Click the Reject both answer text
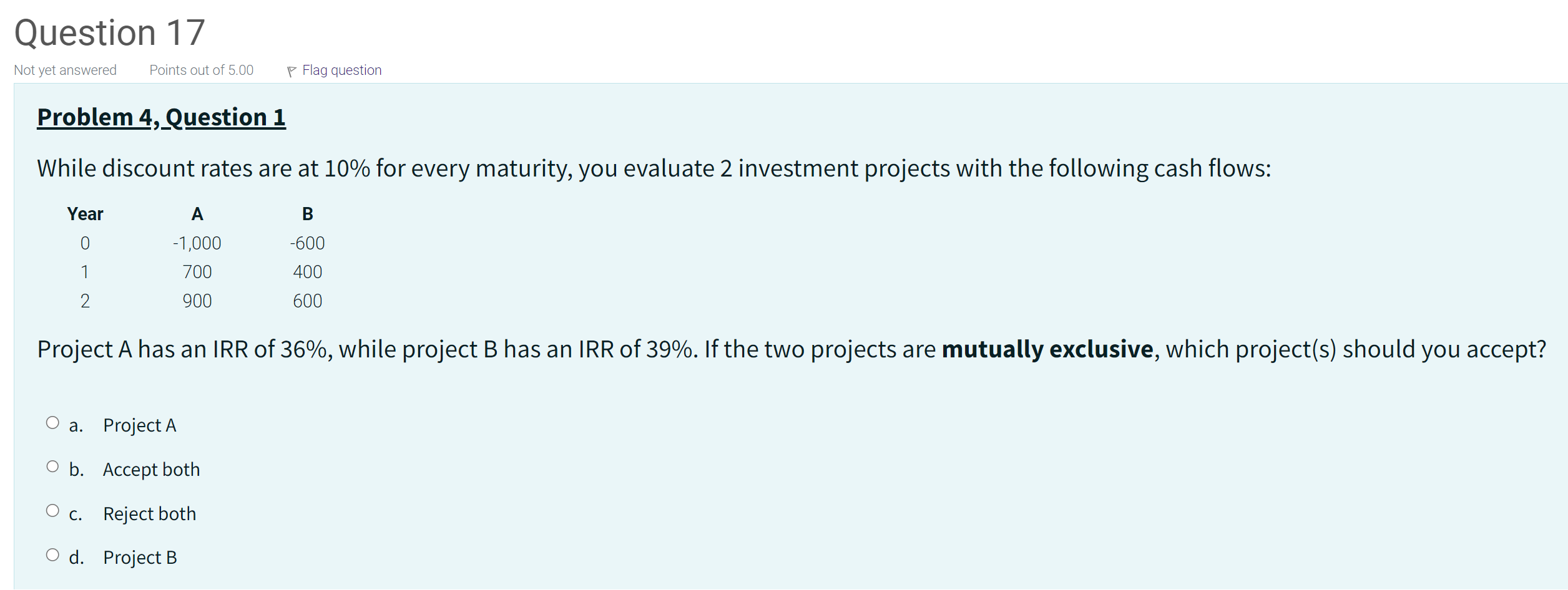The height and width of the screenshot is (590, 1568). click(x=150, y=513)
